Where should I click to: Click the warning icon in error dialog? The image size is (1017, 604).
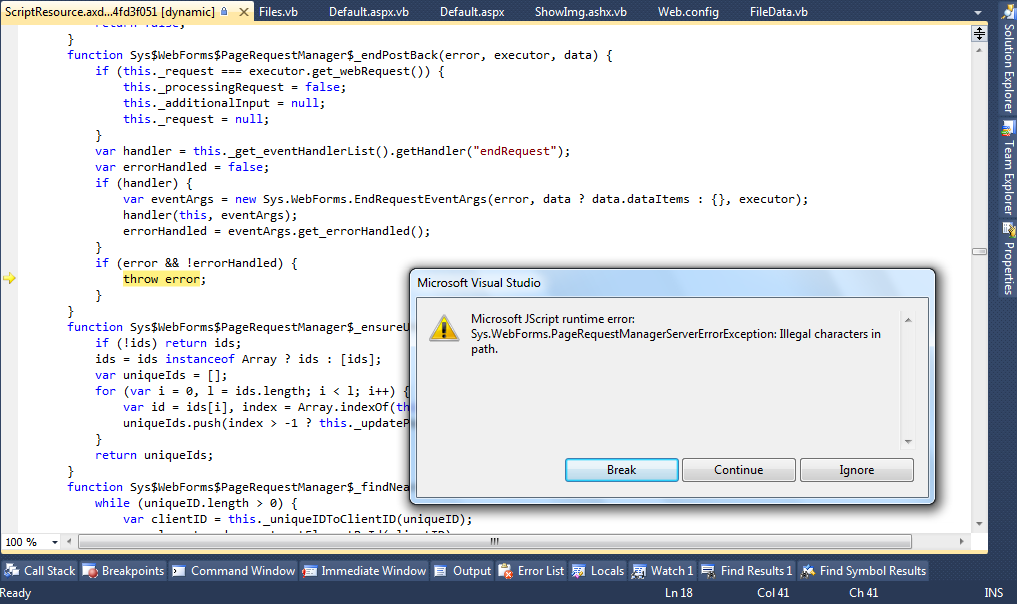click(444, 328)
